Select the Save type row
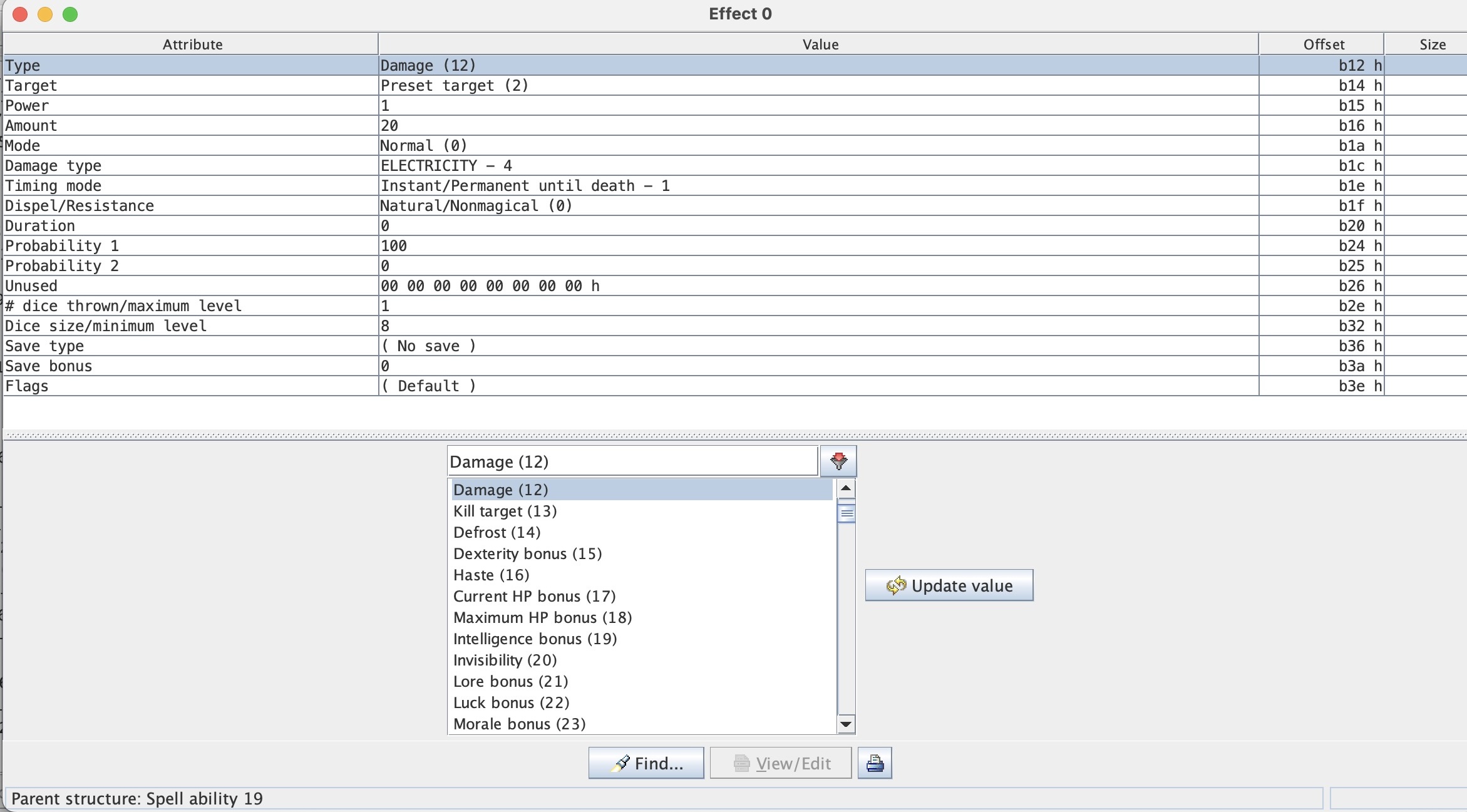Image resolution: width=1467 pixels, height=812 pixels. tap(735, 346)
